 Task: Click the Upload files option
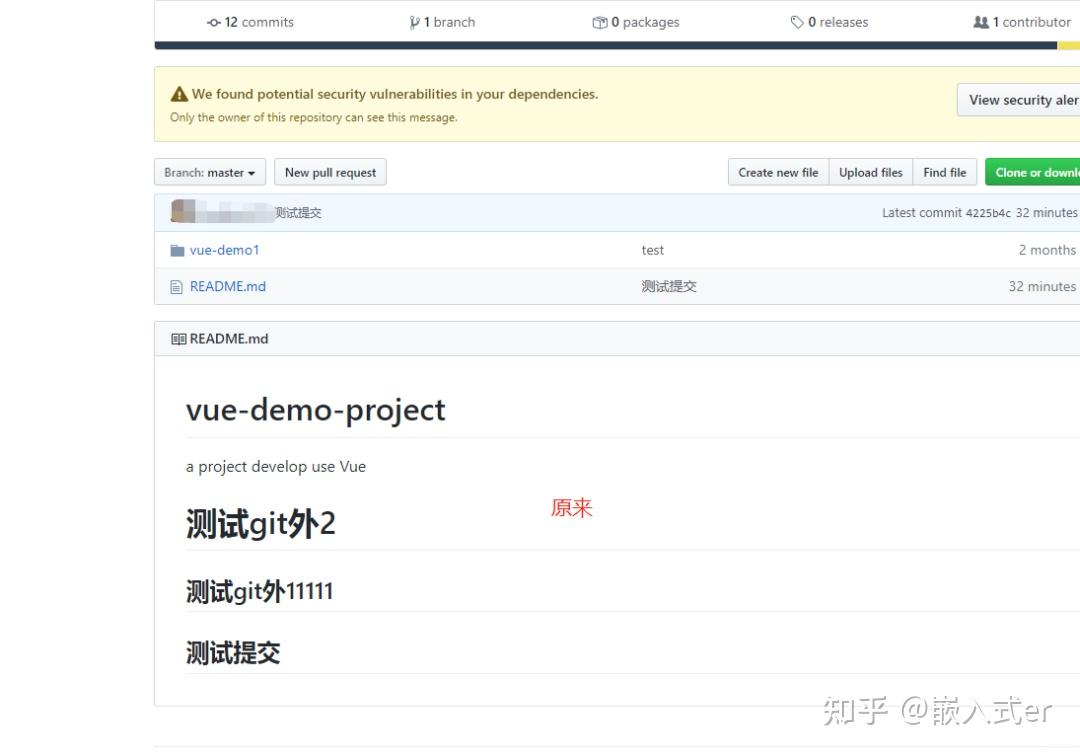pyautogui.click(x=870, y=172)
